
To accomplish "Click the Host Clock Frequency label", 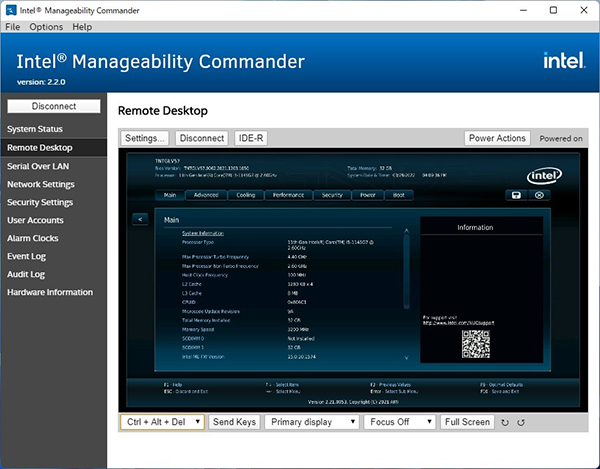I will (x=205, y=275).
